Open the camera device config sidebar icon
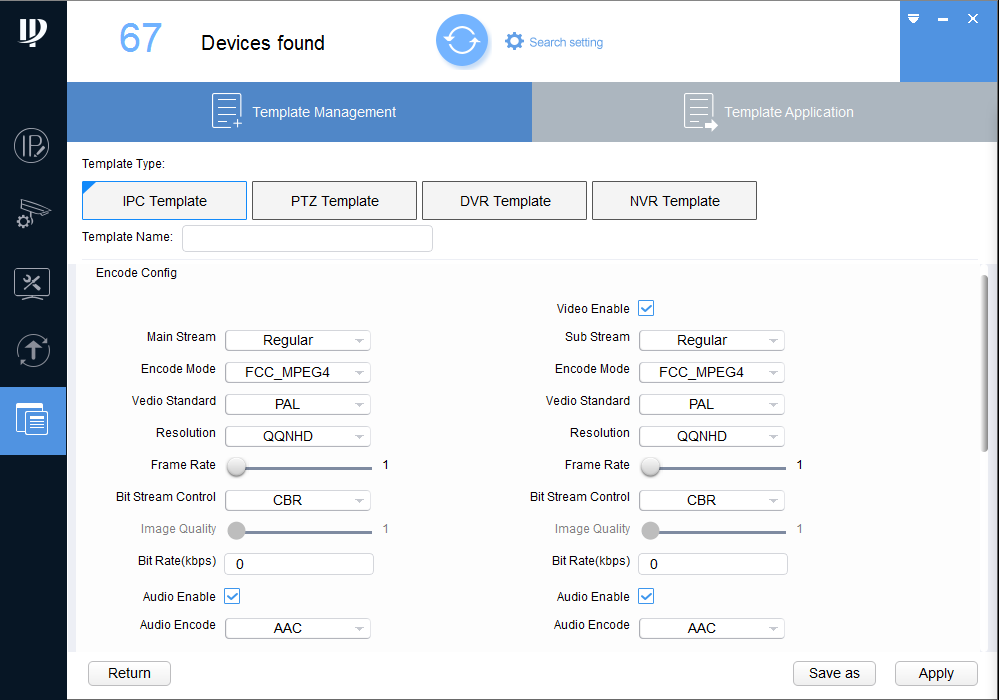 (x=32, y=214)
